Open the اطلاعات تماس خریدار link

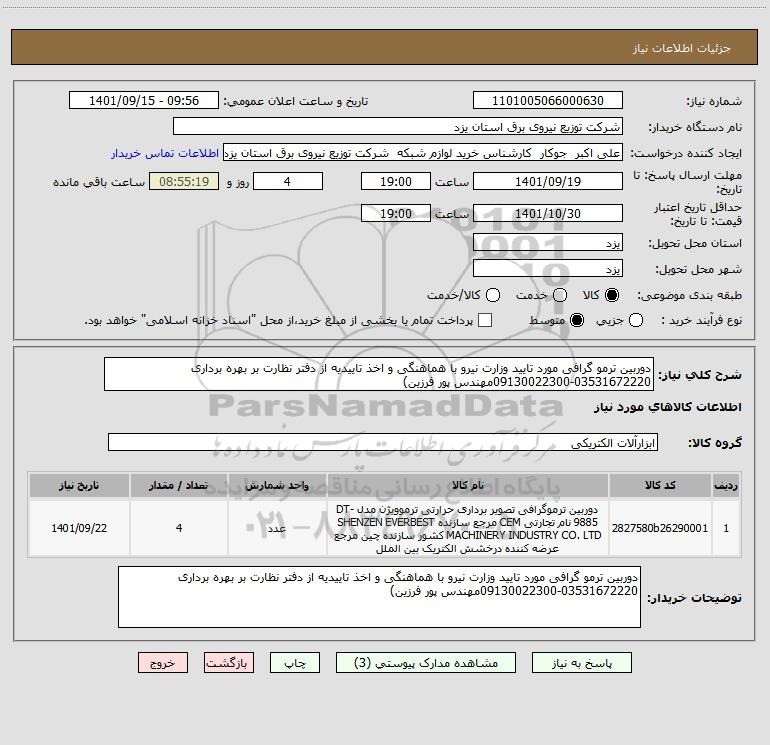click(x=165, y=153)
